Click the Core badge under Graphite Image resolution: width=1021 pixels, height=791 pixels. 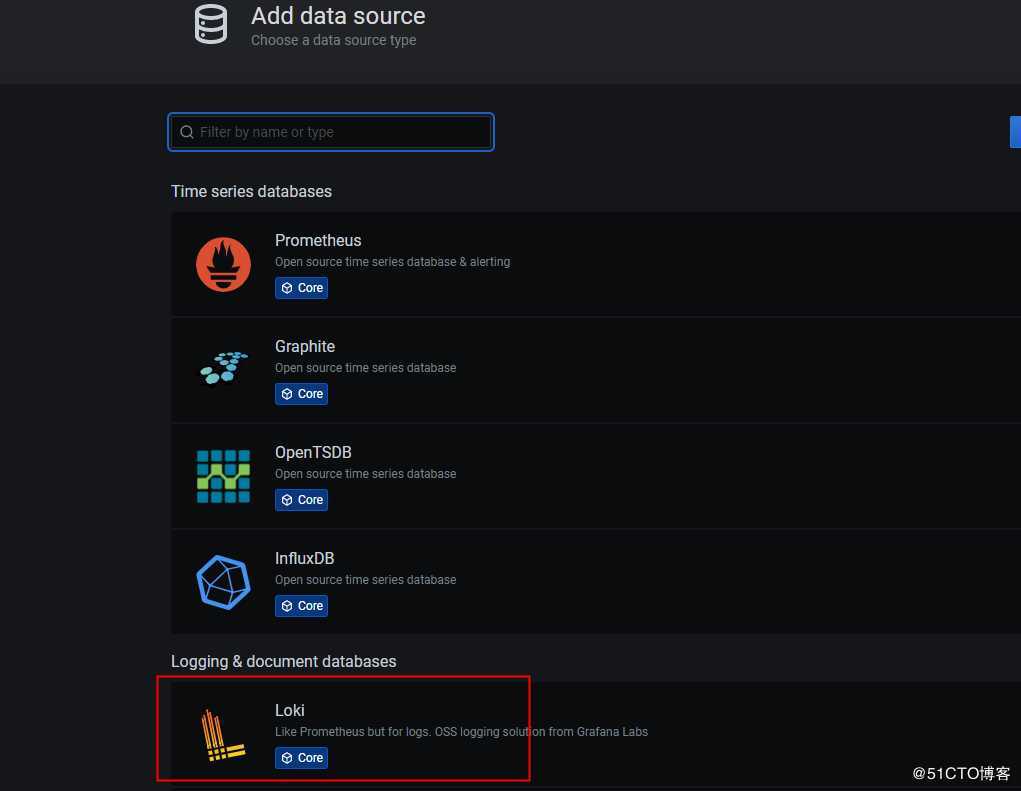coord(301,394)
